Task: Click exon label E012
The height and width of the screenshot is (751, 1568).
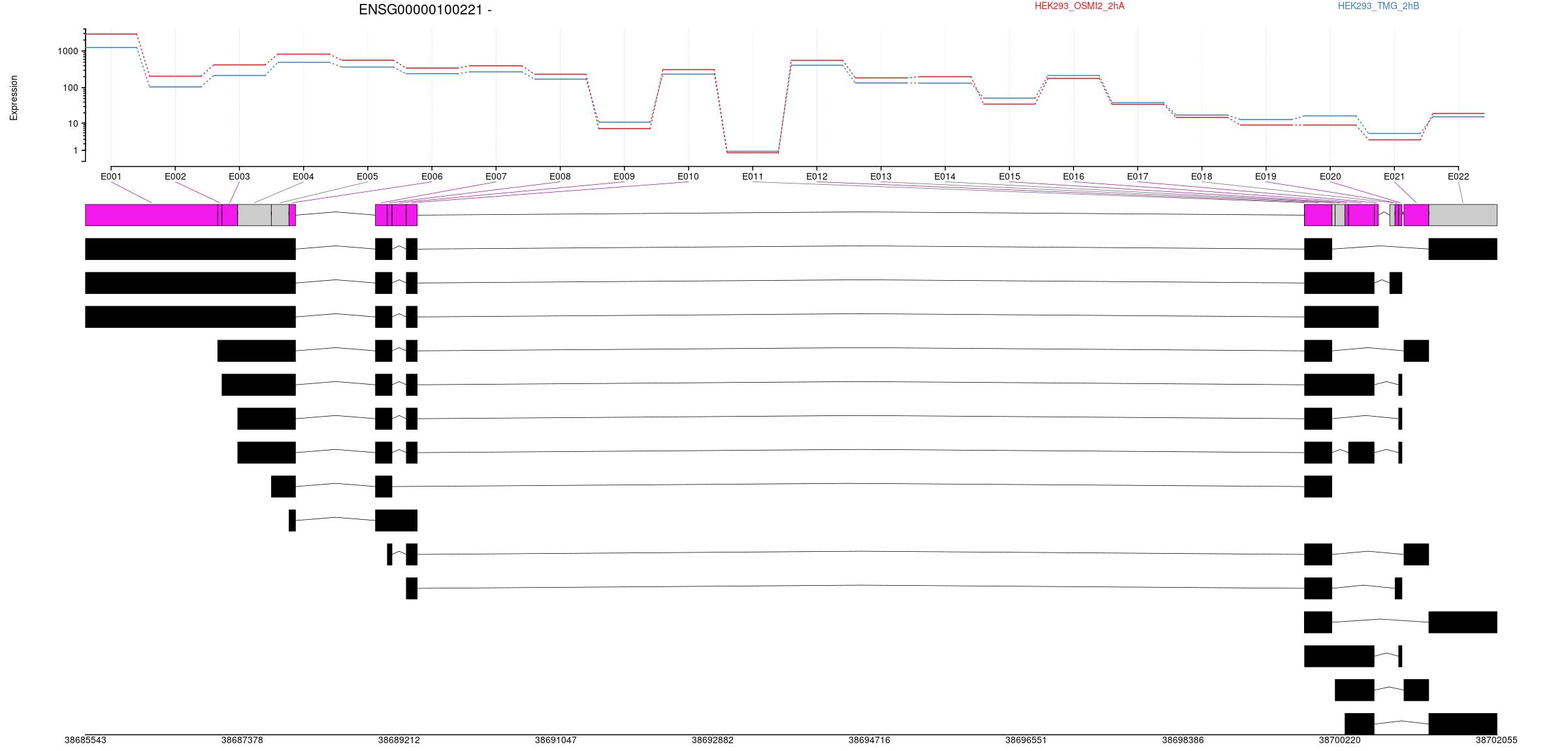Action: pos(817,176)
